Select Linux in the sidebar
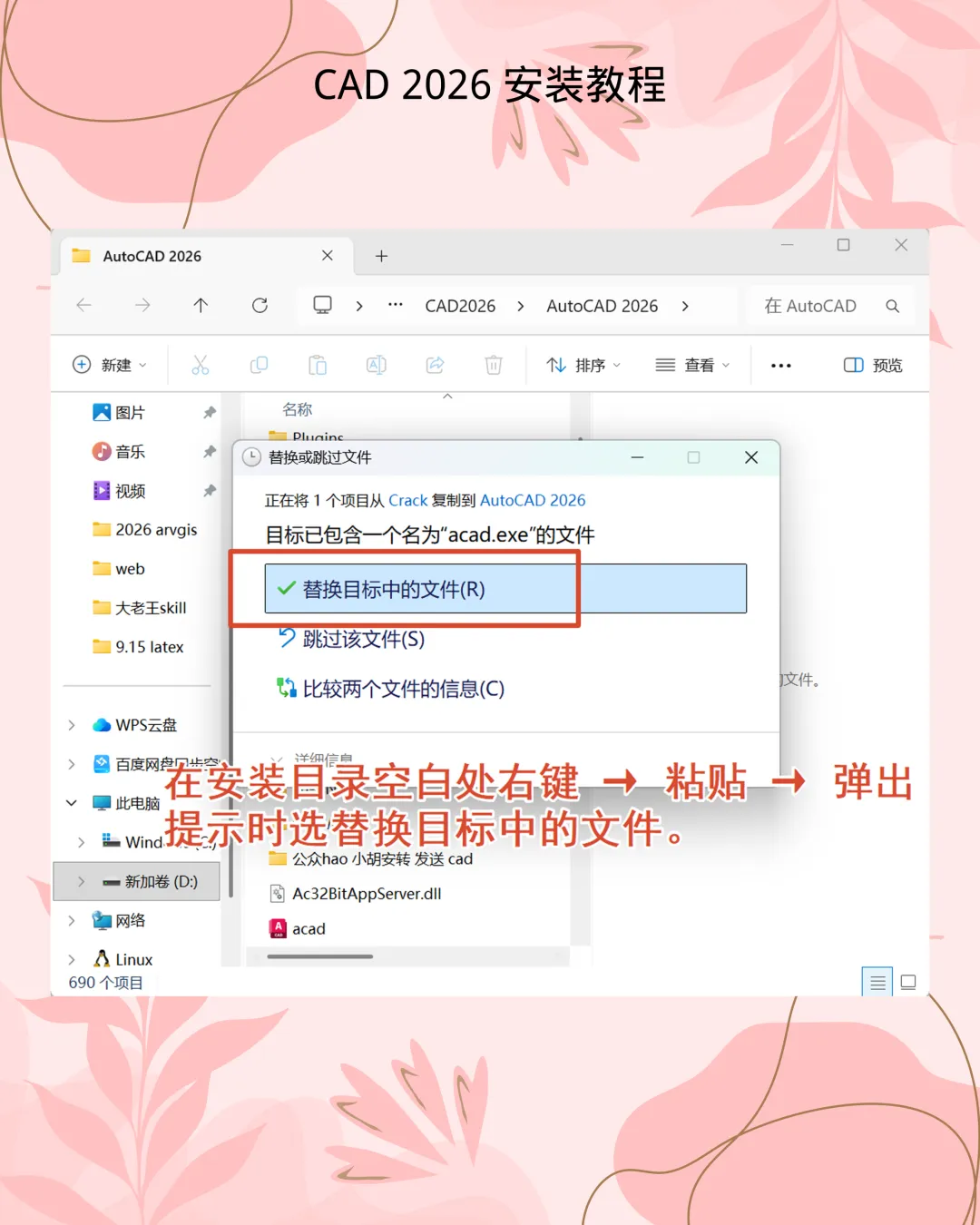 click(x=123, y=959)
